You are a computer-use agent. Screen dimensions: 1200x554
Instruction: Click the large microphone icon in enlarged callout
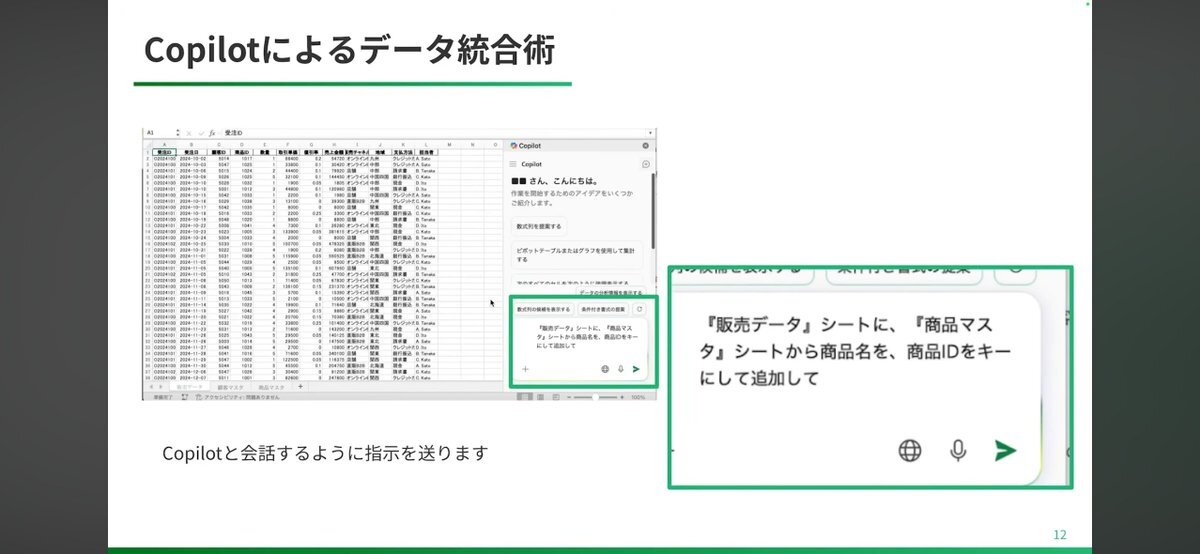958,451
